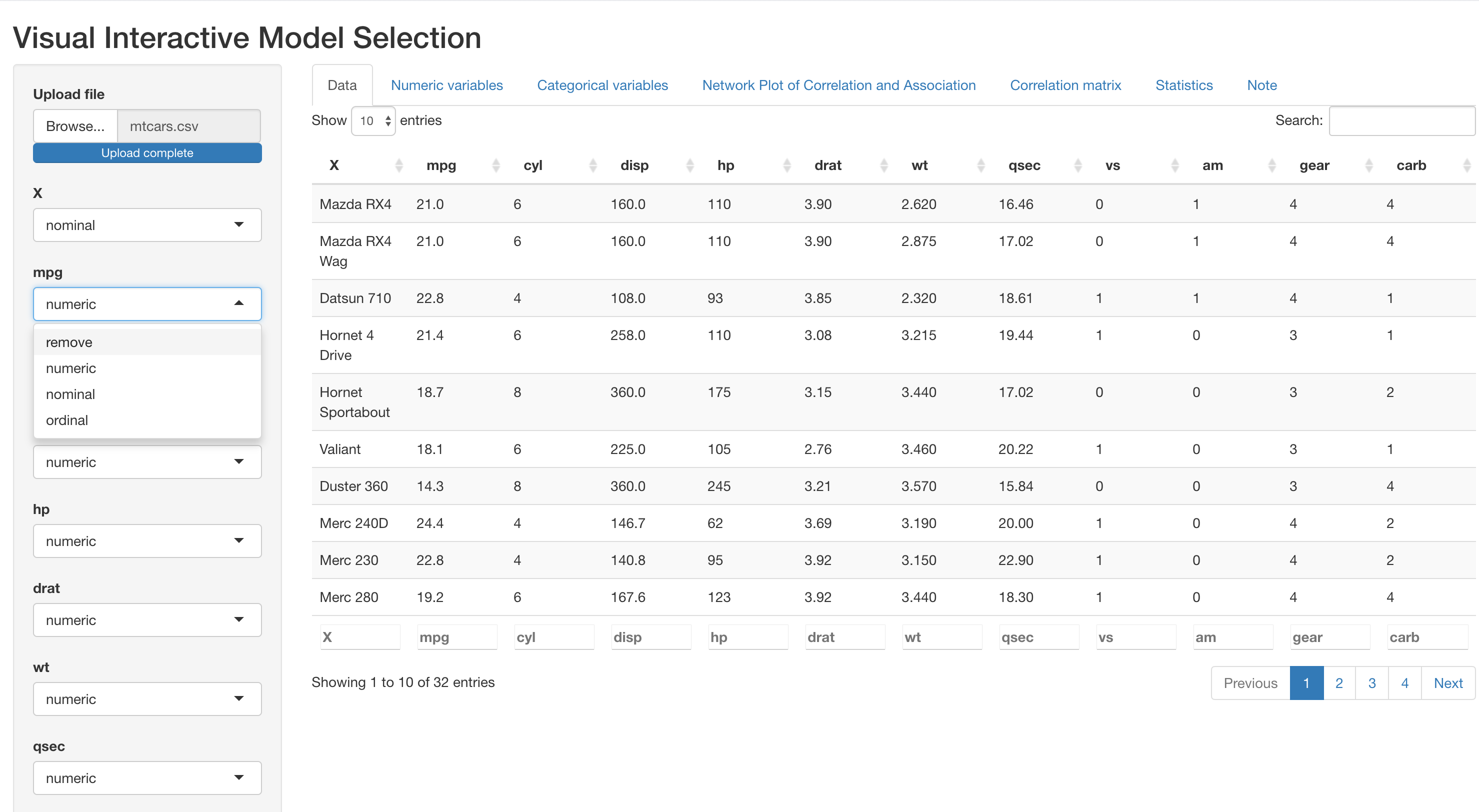Sort table using drat arrows
This screenshot has width=1479, height=812.
click(884, 166)
